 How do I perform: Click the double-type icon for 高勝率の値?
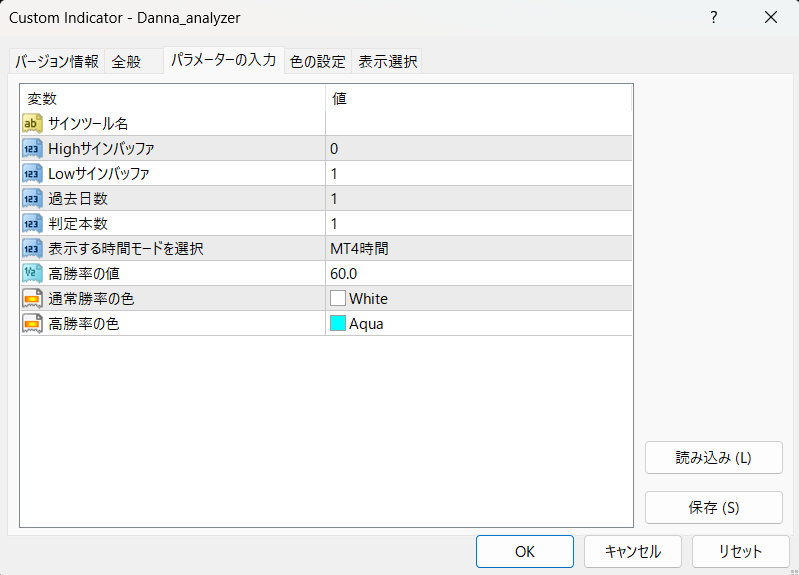point(32,273)
